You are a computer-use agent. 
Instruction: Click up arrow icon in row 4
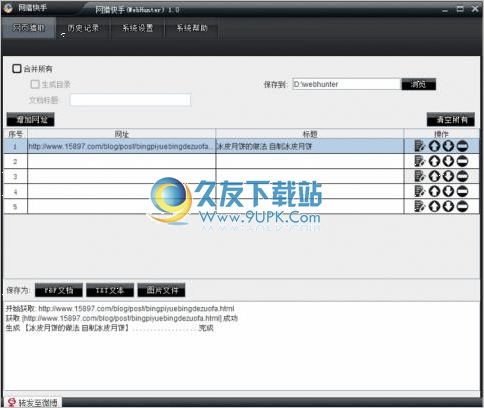(434, 191)
